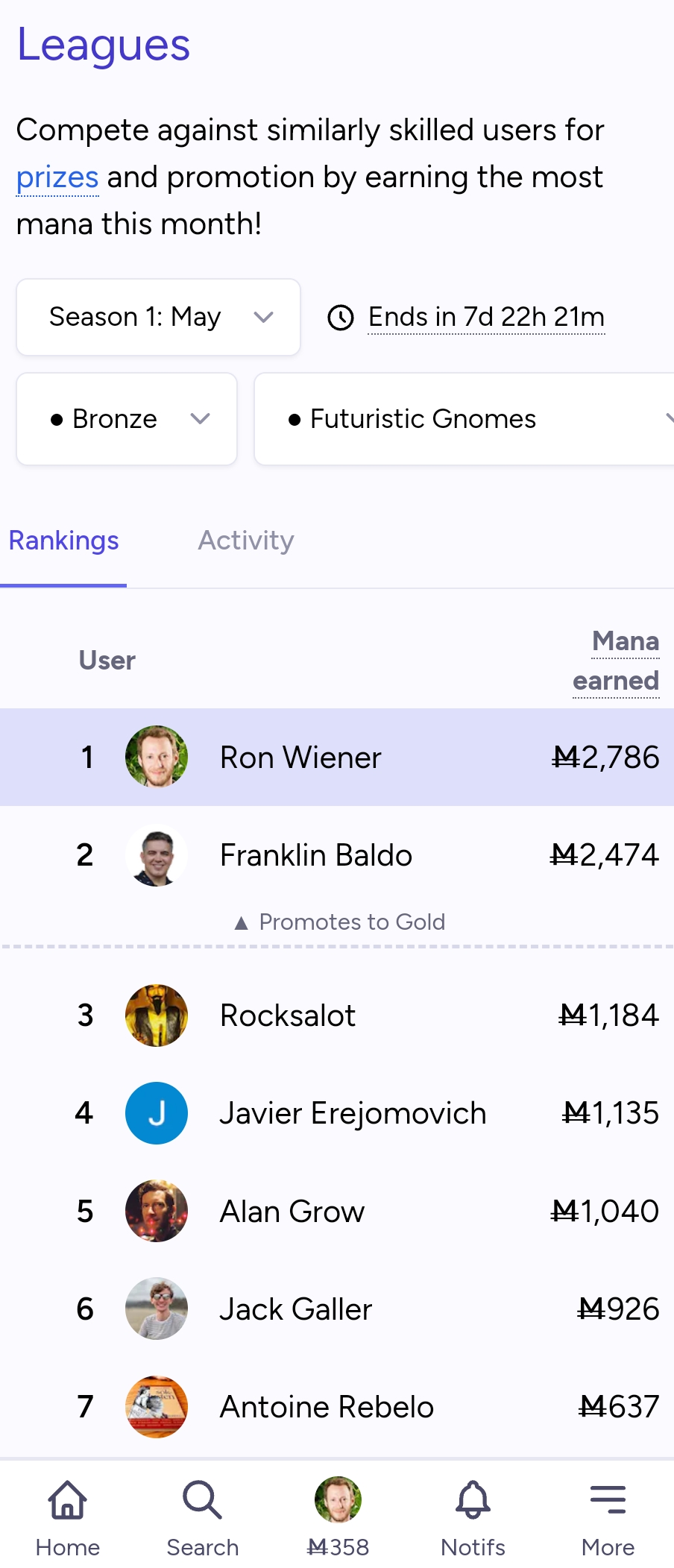Viewport: 674px width, 1568px height.
Task: Expand the Futuristic Gnomes group dropdown
Action: tap(464, 419)
